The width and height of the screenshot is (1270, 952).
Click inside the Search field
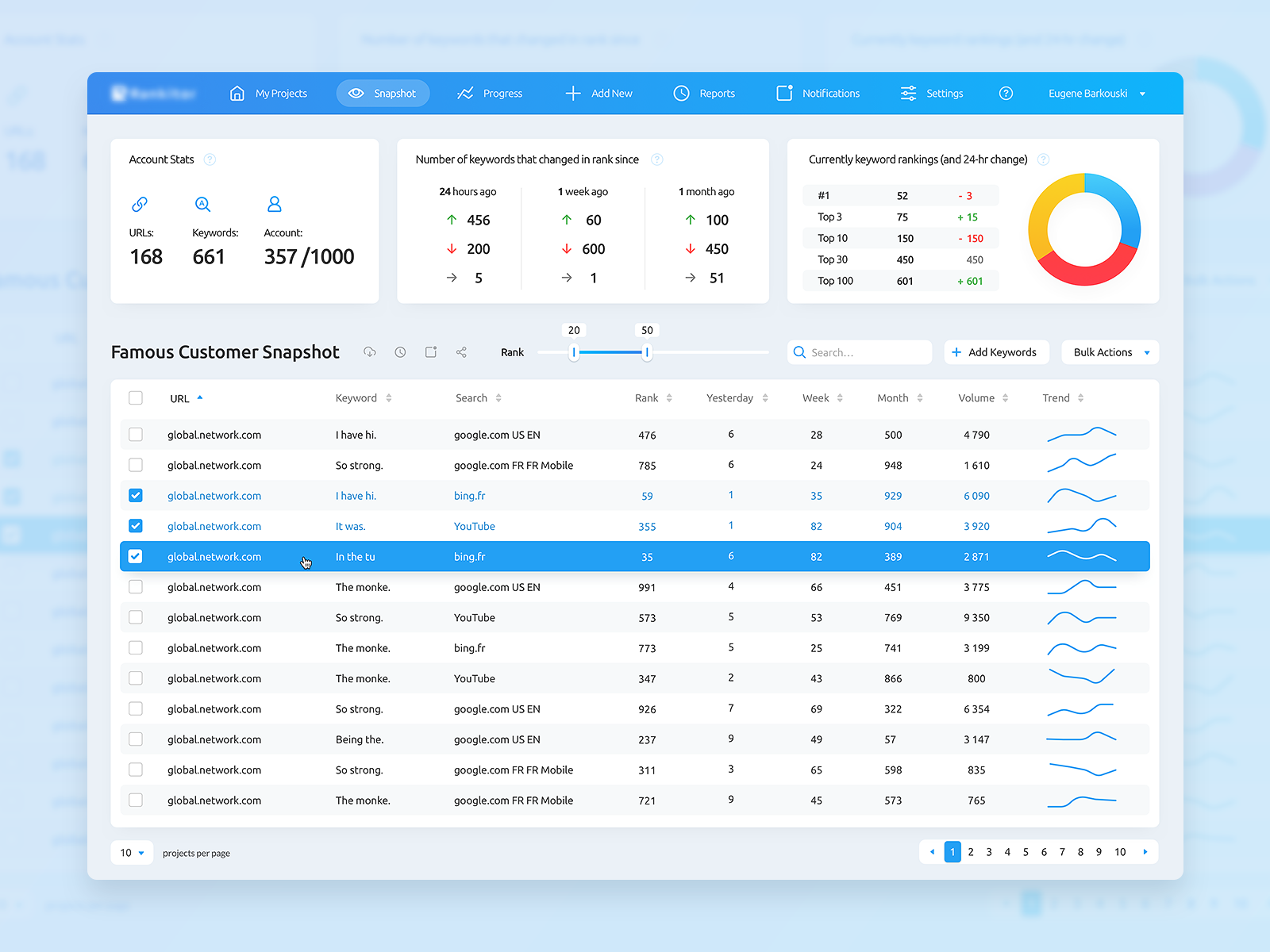coord(859,352)
